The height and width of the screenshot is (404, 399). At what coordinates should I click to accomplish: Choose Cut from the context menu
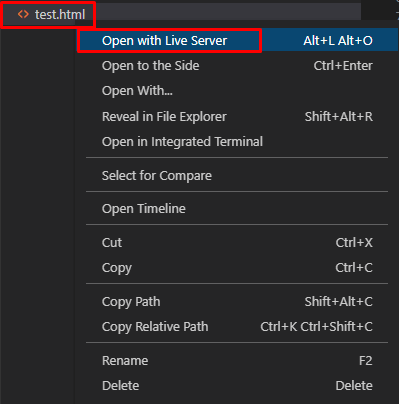pos(237,243)
